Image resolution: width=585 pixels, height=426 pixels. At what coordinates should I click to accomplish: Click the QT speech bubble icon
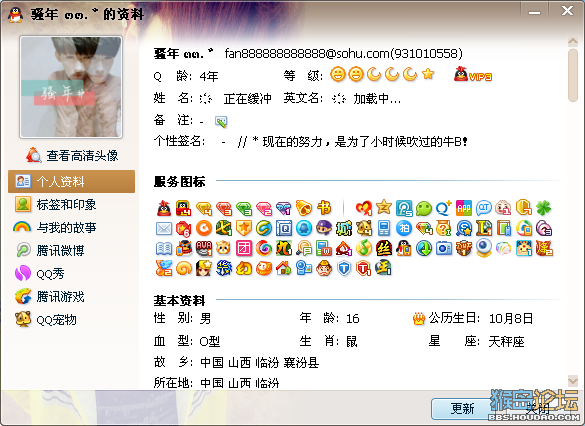point(484,208)
